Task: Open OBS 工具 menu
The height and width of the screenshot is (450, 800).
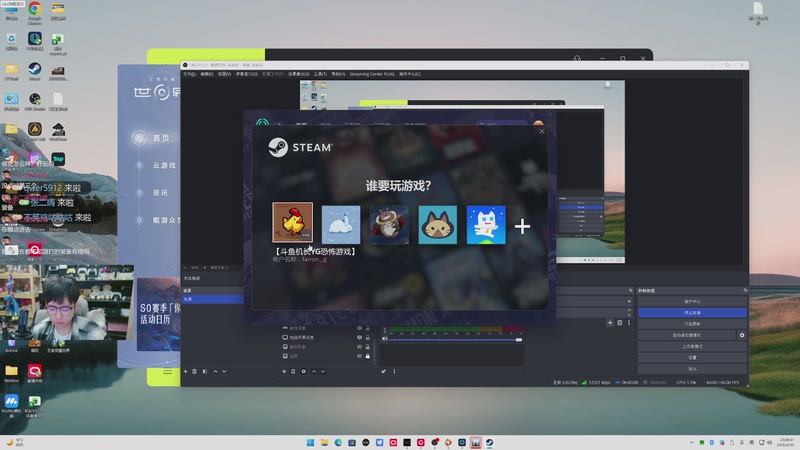Action: tap(320, 74)
